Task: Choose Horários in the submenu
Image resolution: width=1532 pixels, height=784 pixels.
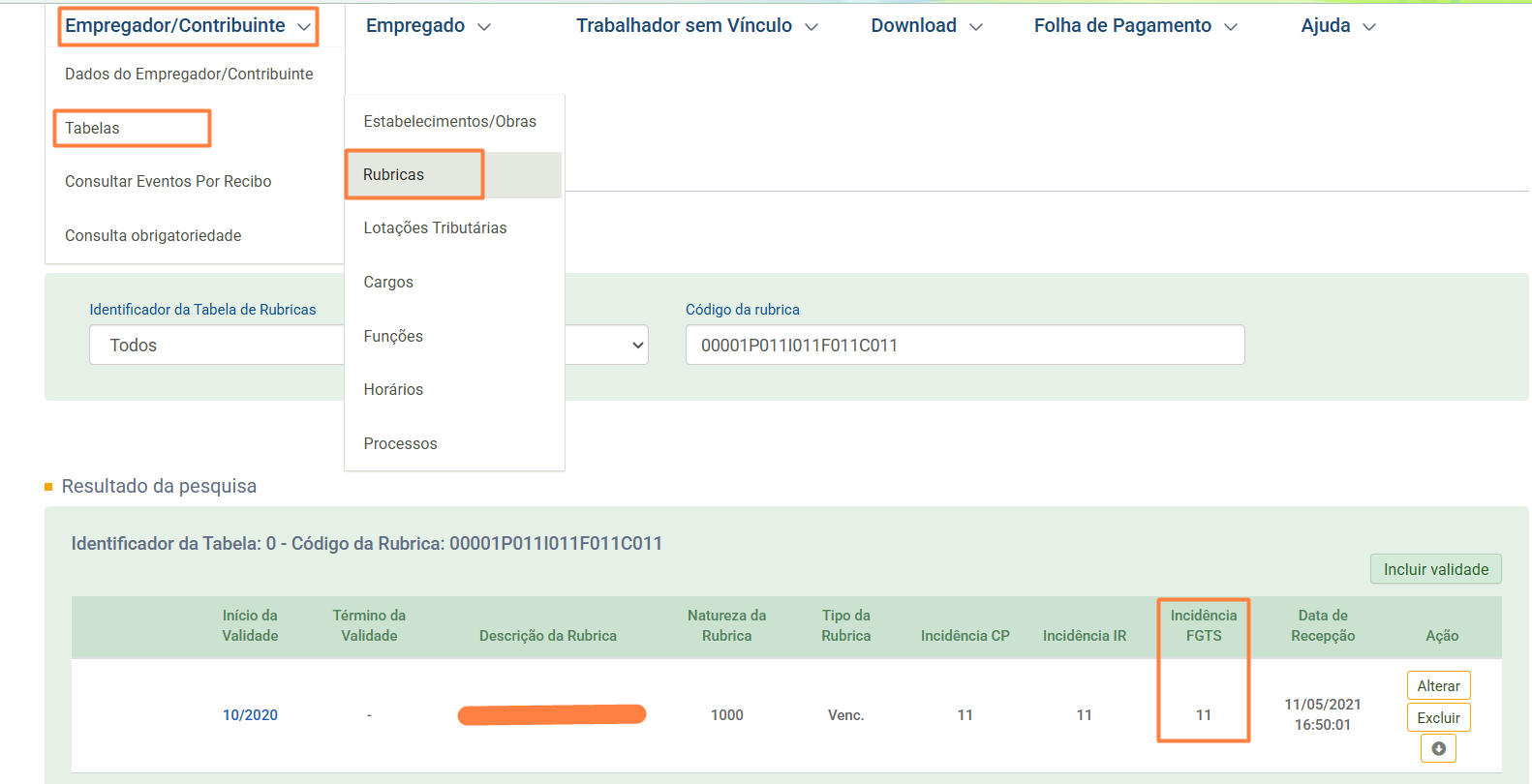Action: point(393,389)
